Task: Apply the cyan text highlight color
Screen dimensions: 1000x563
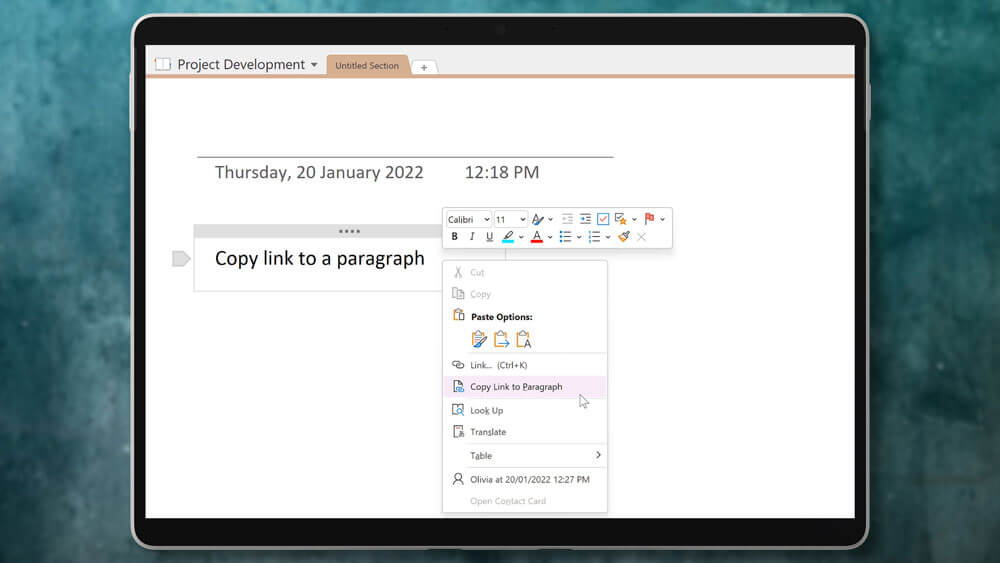Action: 508,237
